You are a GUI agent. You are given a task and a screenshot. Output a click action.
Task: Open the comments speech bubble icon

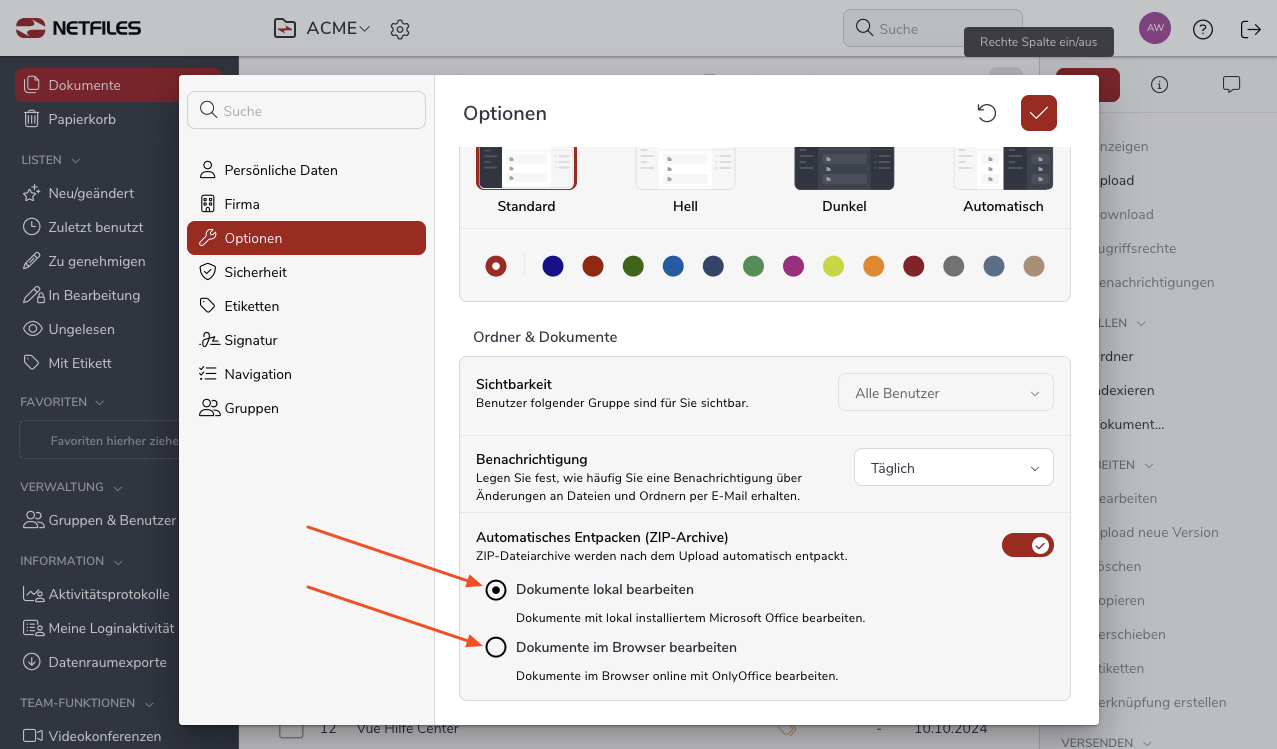[1231, 85]
